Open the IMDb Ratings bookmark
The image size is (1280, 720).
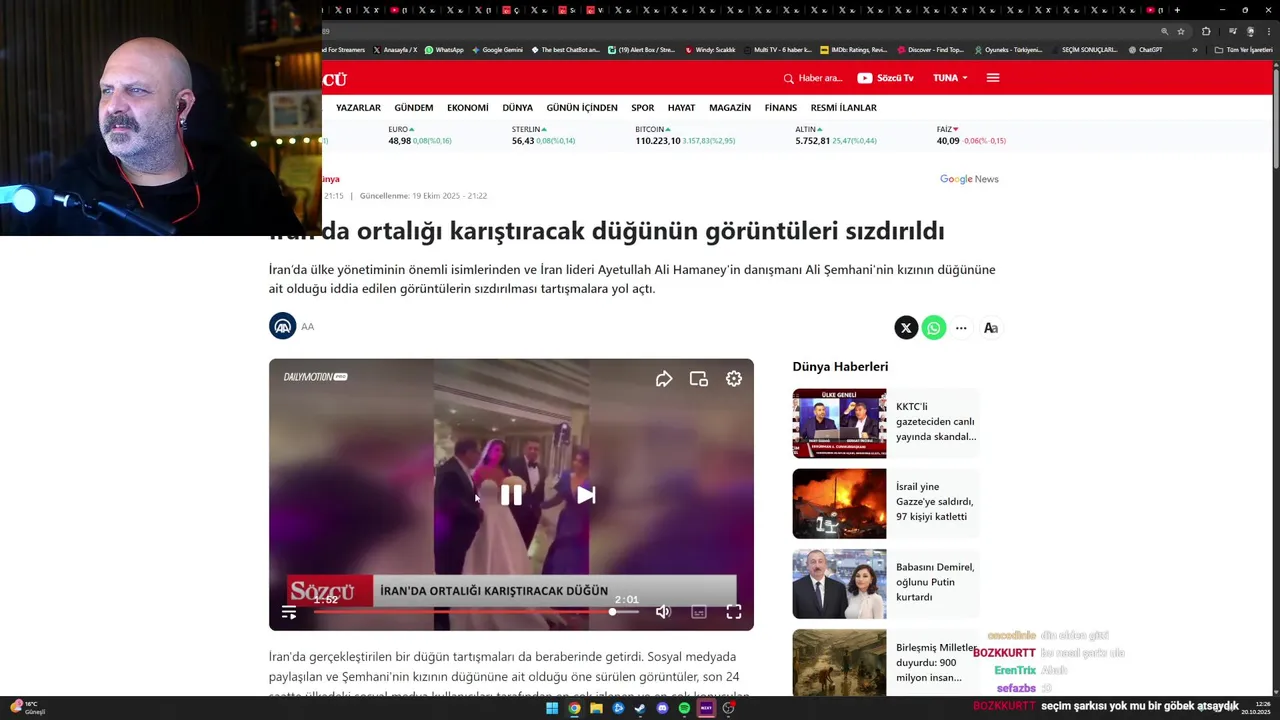pyautogui.click(x=853, y=49)
